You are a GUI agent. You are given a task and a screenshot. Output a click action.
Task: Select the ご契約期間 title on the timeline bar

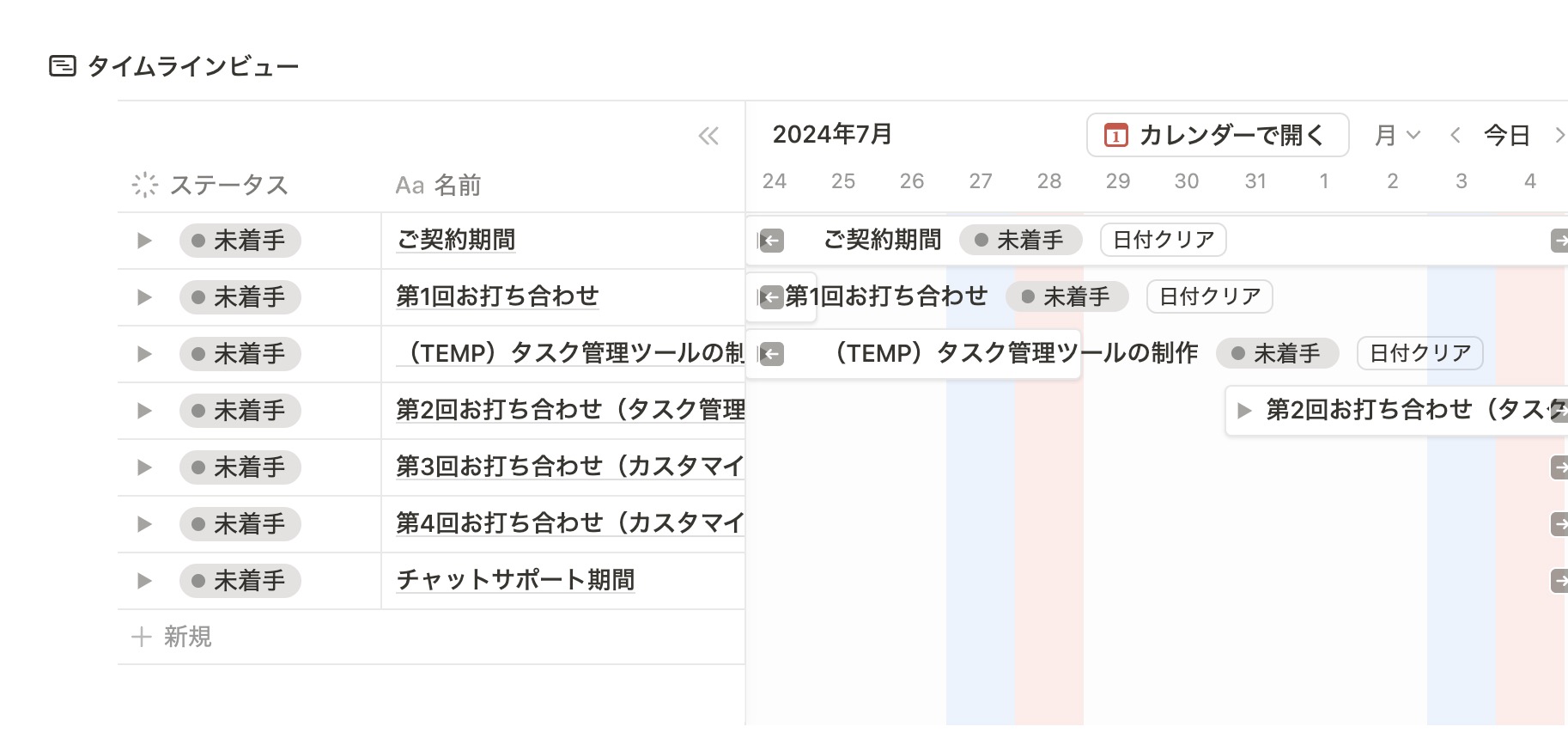pyautogui.click(x=883, y=240)
